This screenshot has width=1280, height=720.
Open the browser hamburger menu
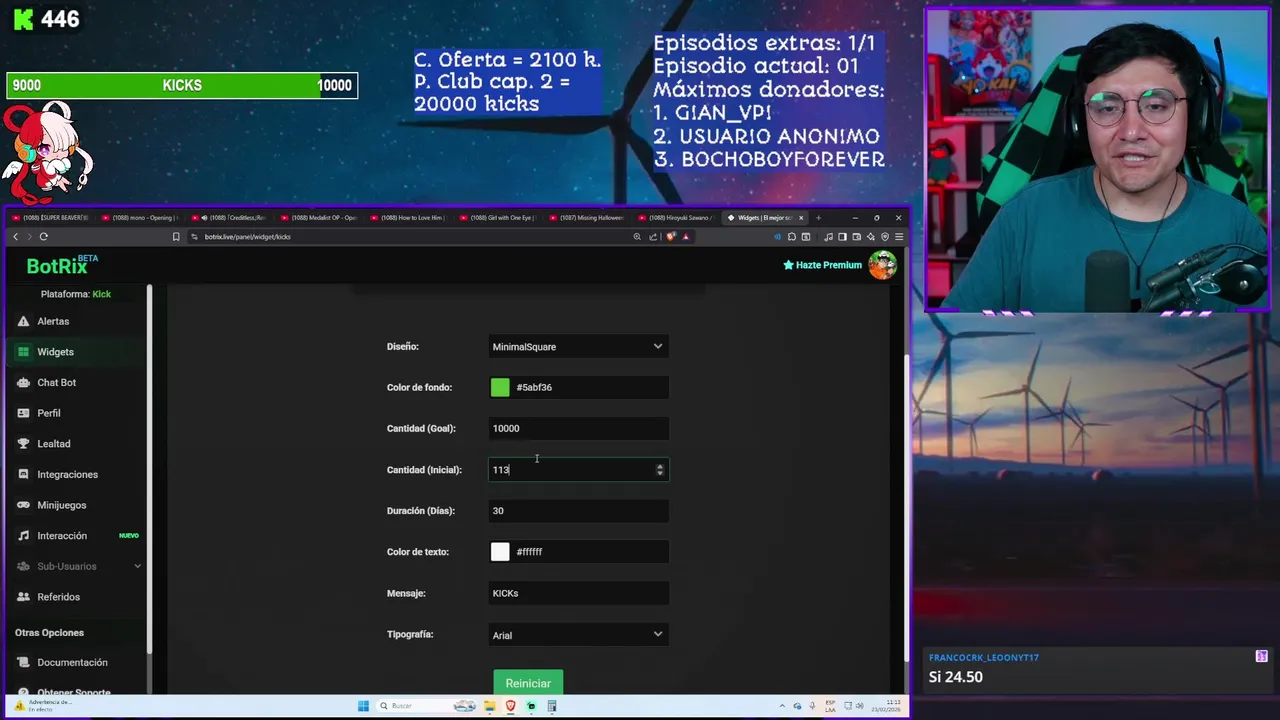pyautogui.click(x=899, y=237)
